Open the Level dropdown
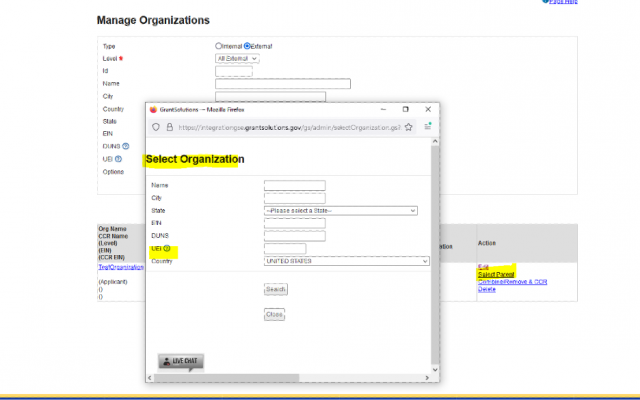This screenshot has height=400, width=640. (x=238, y=59)
